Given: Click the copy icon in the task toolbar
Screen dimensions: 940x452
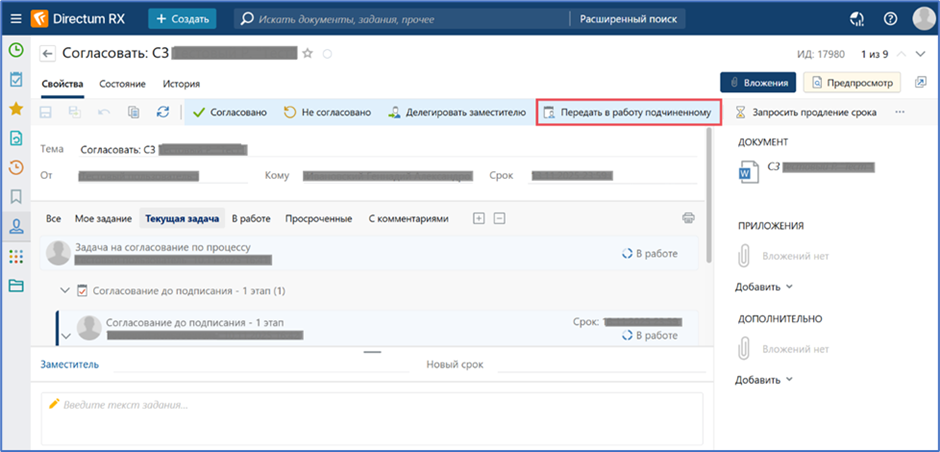Looking at the screenshot, I should (x=134, y=113).
